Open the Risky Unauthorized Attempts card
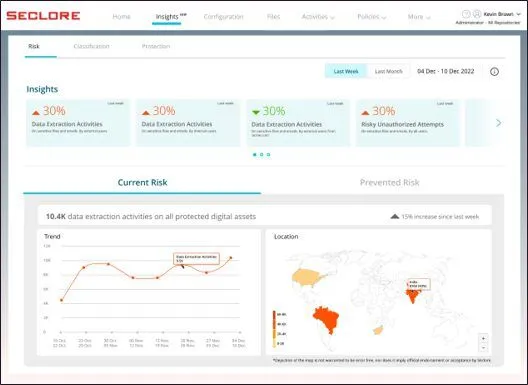 pyautogui.click(x=407, y=123)
